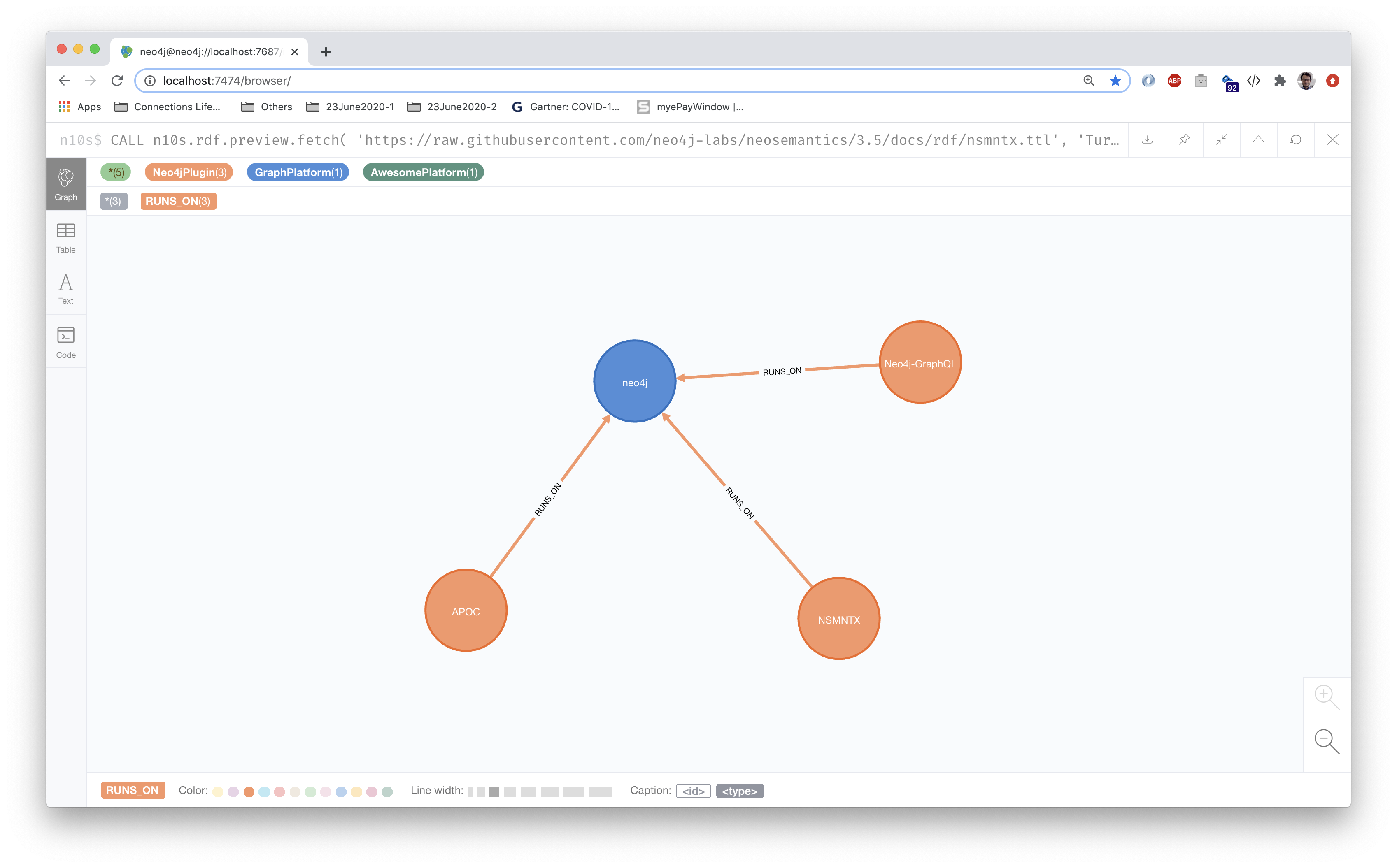Click the RUNS_ON style badge in bottom bar

pyautogui.click(x=133, y=791)
